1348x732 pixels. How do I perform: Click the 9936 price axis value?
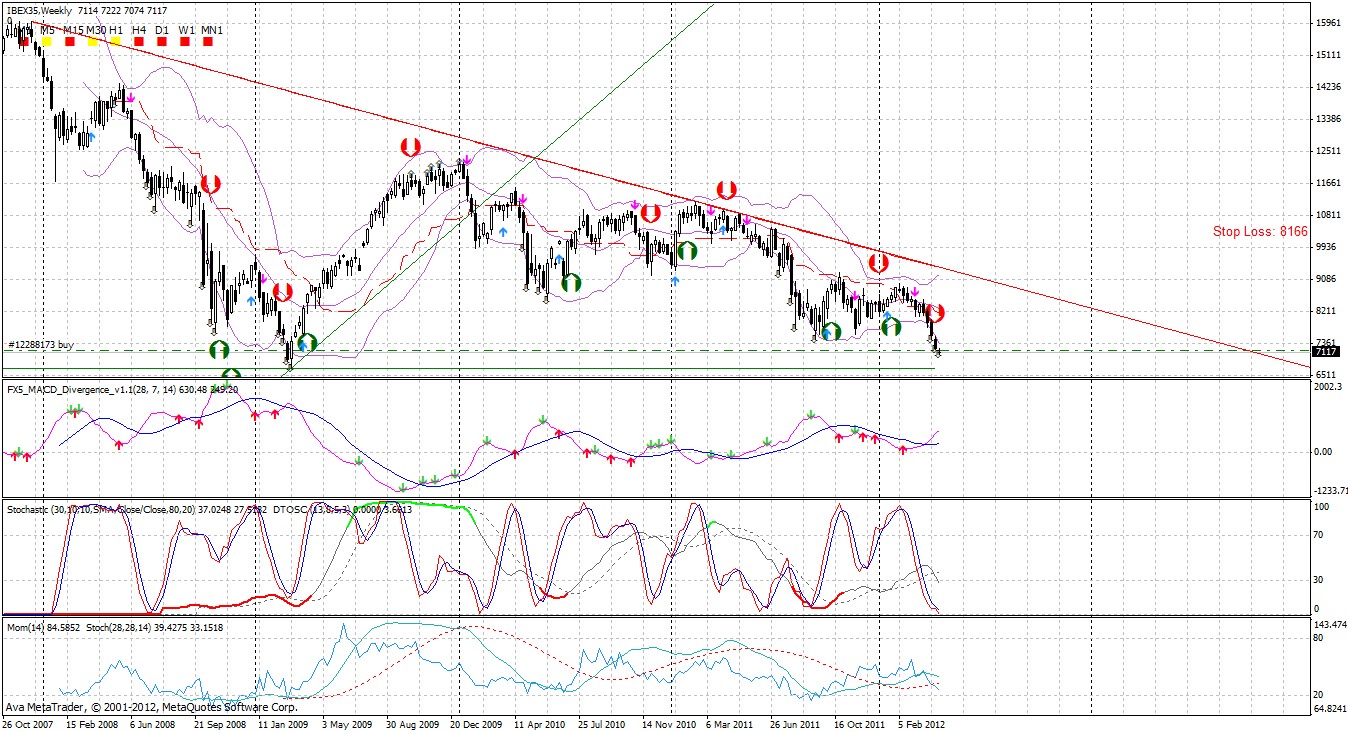[1327, 246]
